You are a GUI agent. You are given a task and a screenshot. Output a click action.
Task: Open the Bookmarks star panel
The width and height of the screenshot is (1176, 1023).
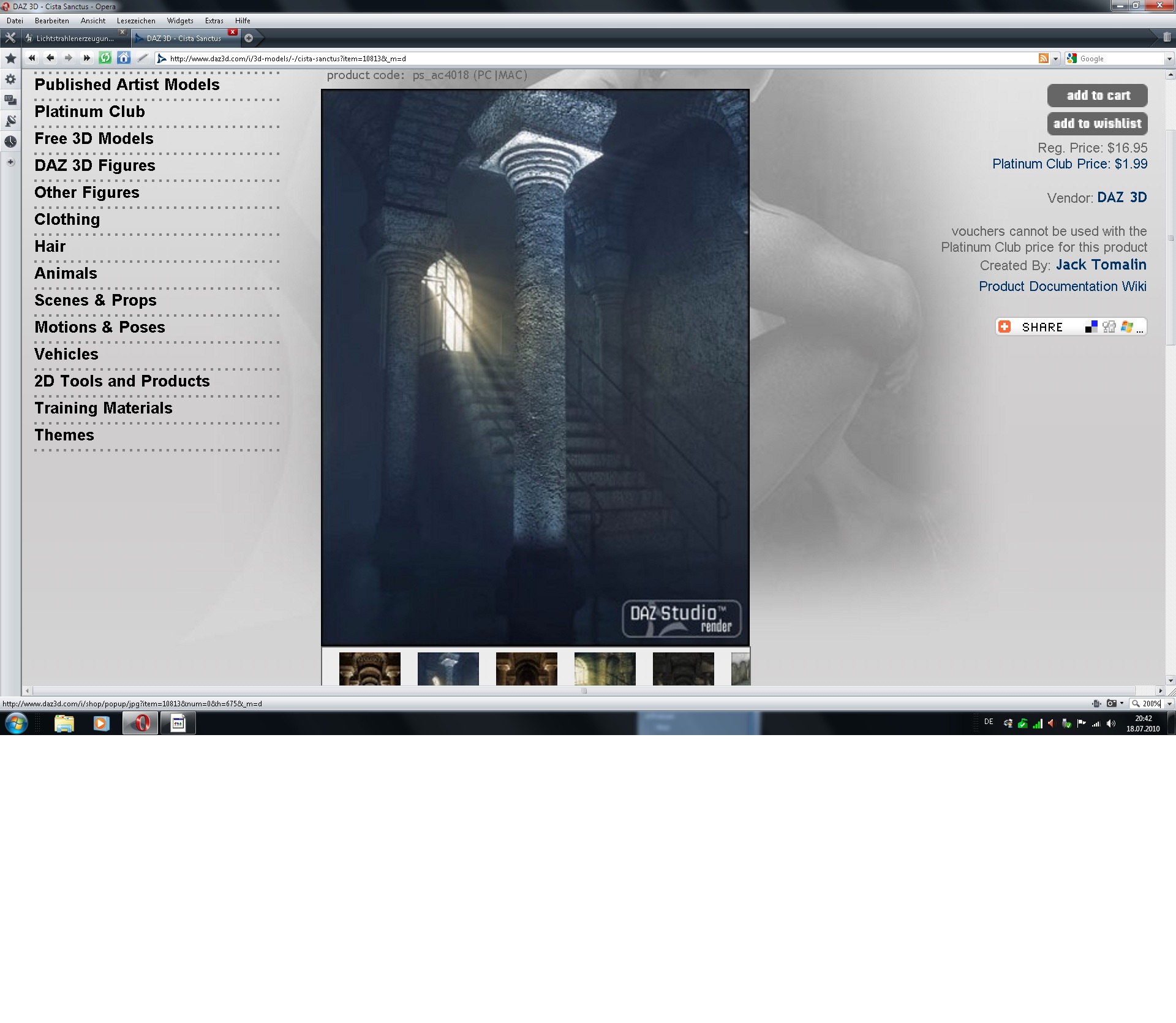10,59
